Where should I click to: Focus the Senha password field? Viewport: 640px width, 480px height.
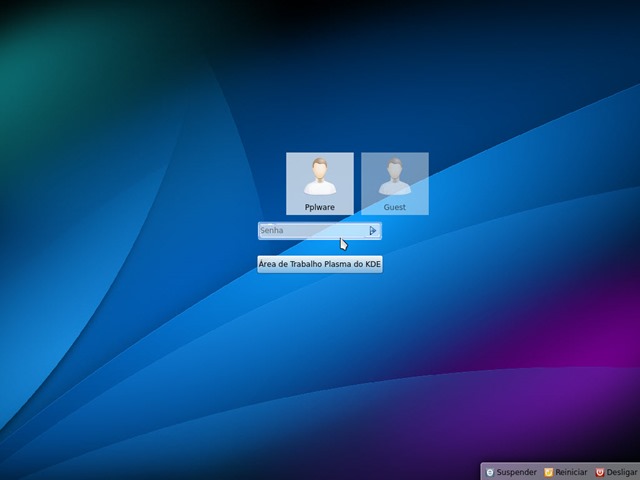[312, 231]
